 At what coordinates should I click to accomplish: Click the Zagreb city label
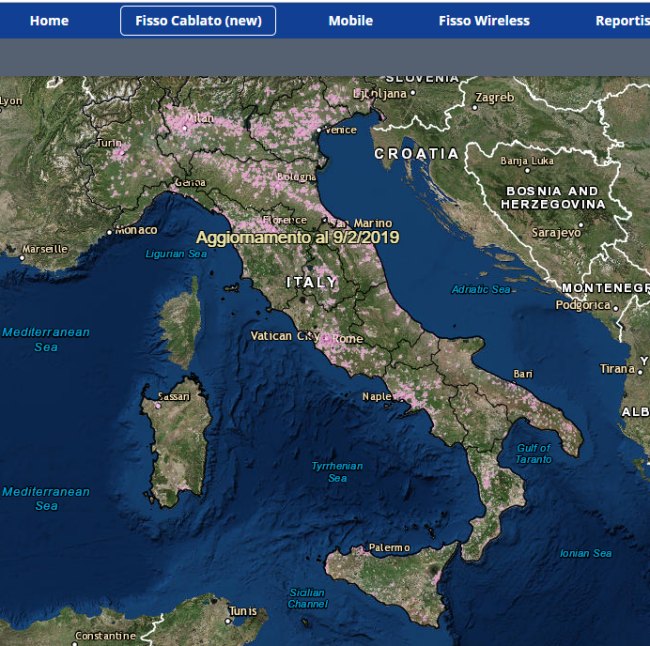pos(494,98)
